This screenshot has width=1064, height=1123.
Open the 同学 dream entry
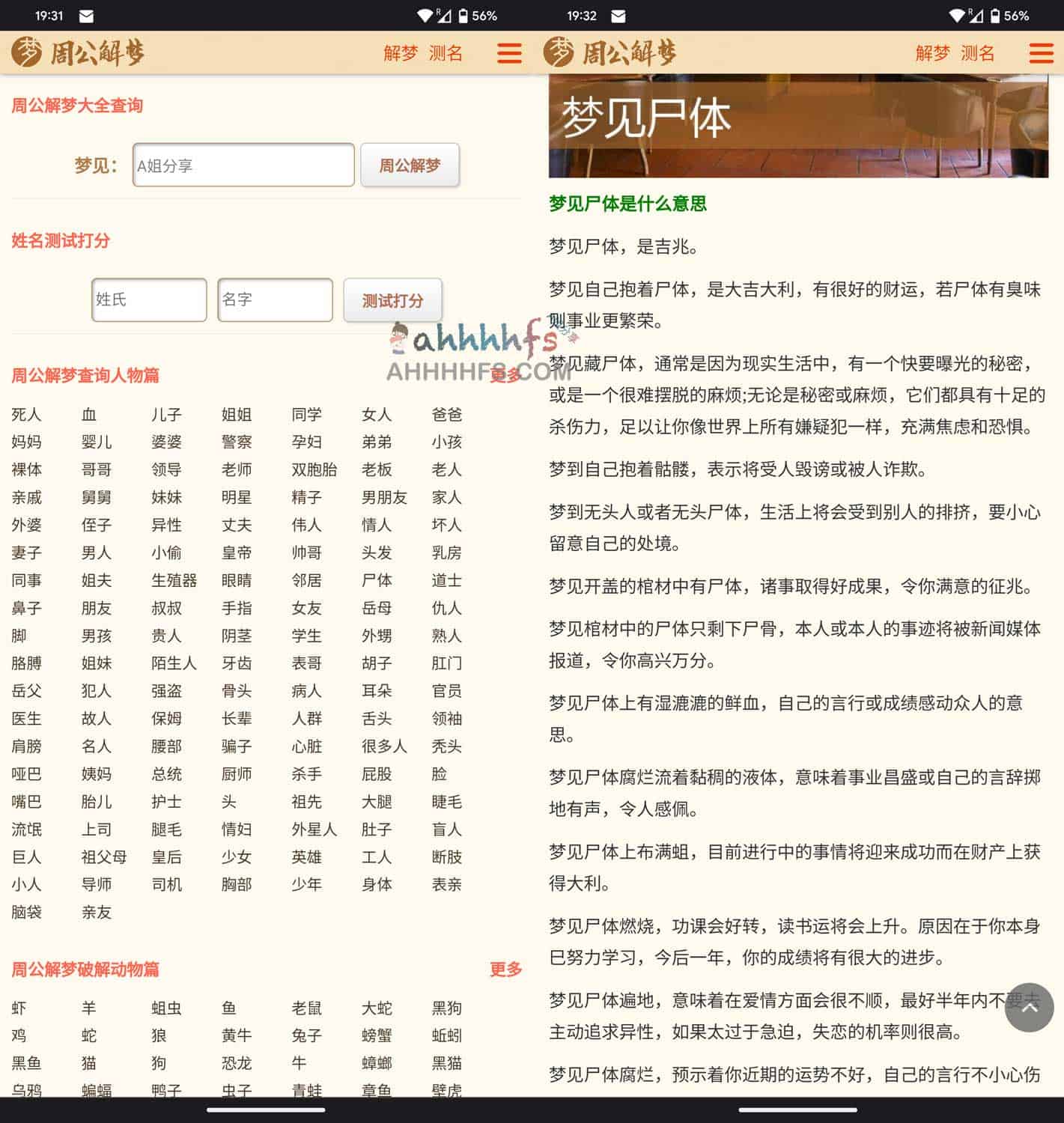tap(306, 415)
